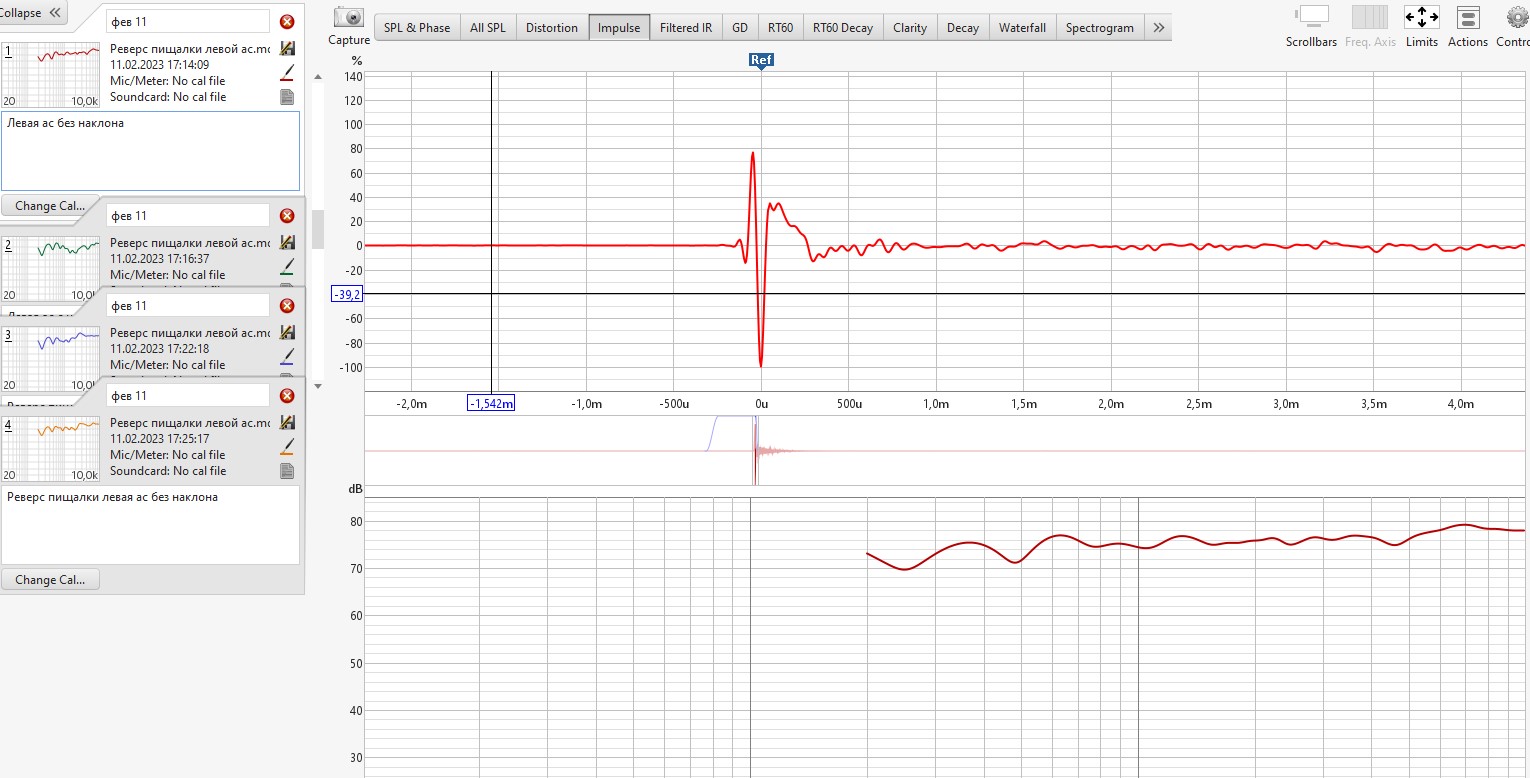Open the Filtered IR tab

[x=686, y=28]
